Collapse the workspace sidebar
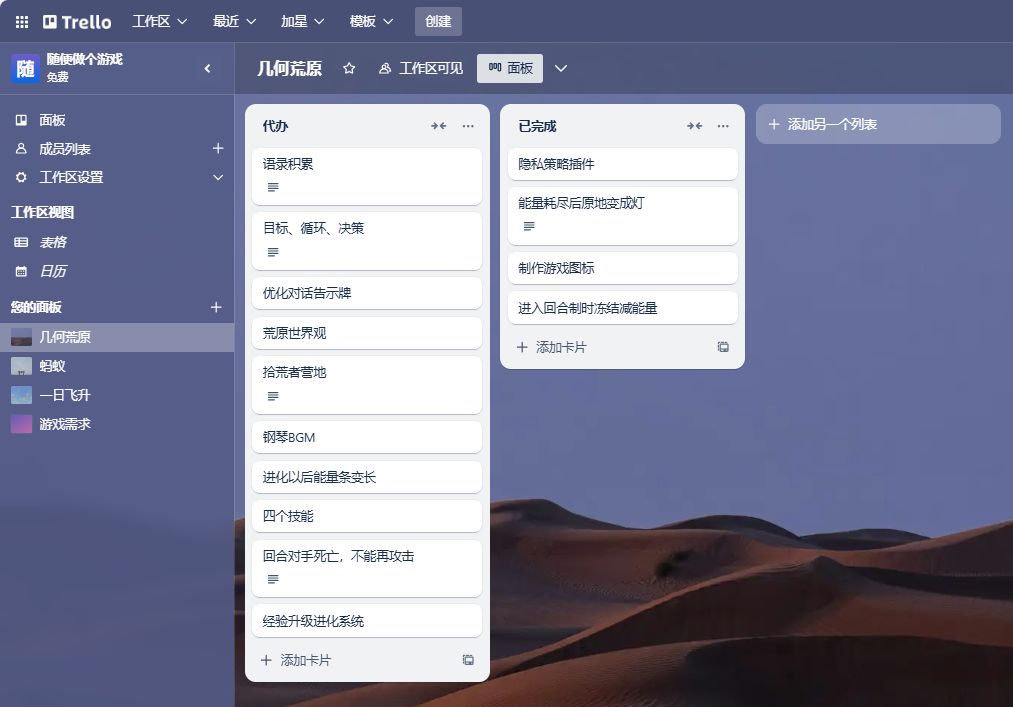Viewport: 1013px width, 707px height. 207,69
